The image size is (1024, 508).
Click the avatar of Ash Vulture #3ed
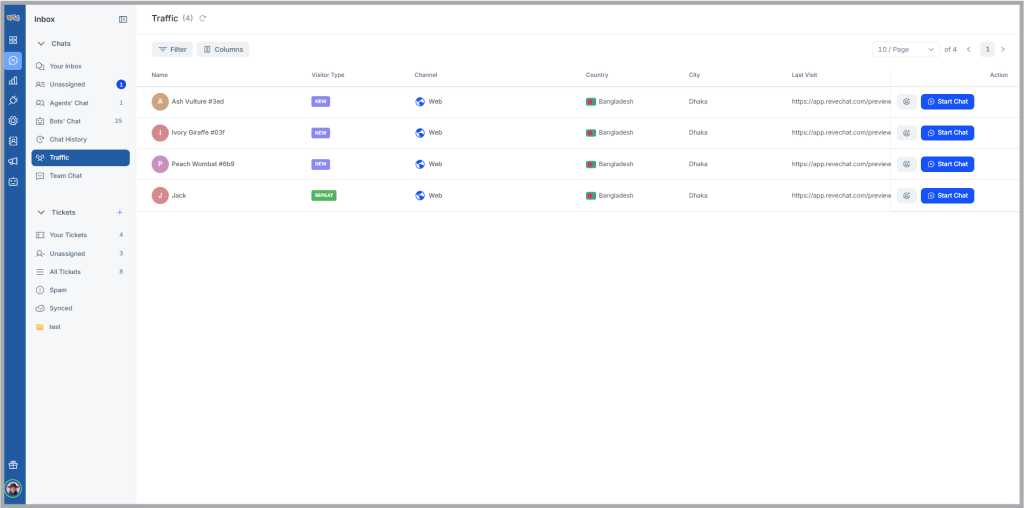(160, 102)
